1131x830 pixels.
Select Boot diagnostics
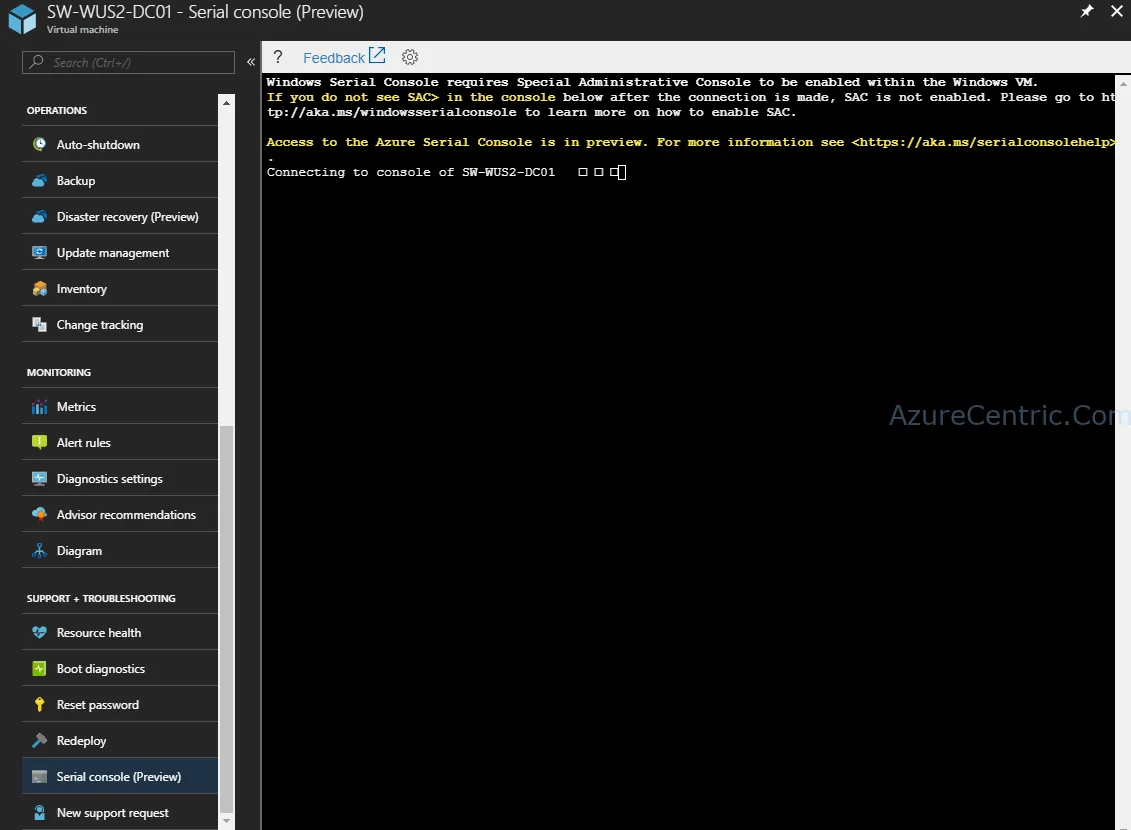point(120,668)
